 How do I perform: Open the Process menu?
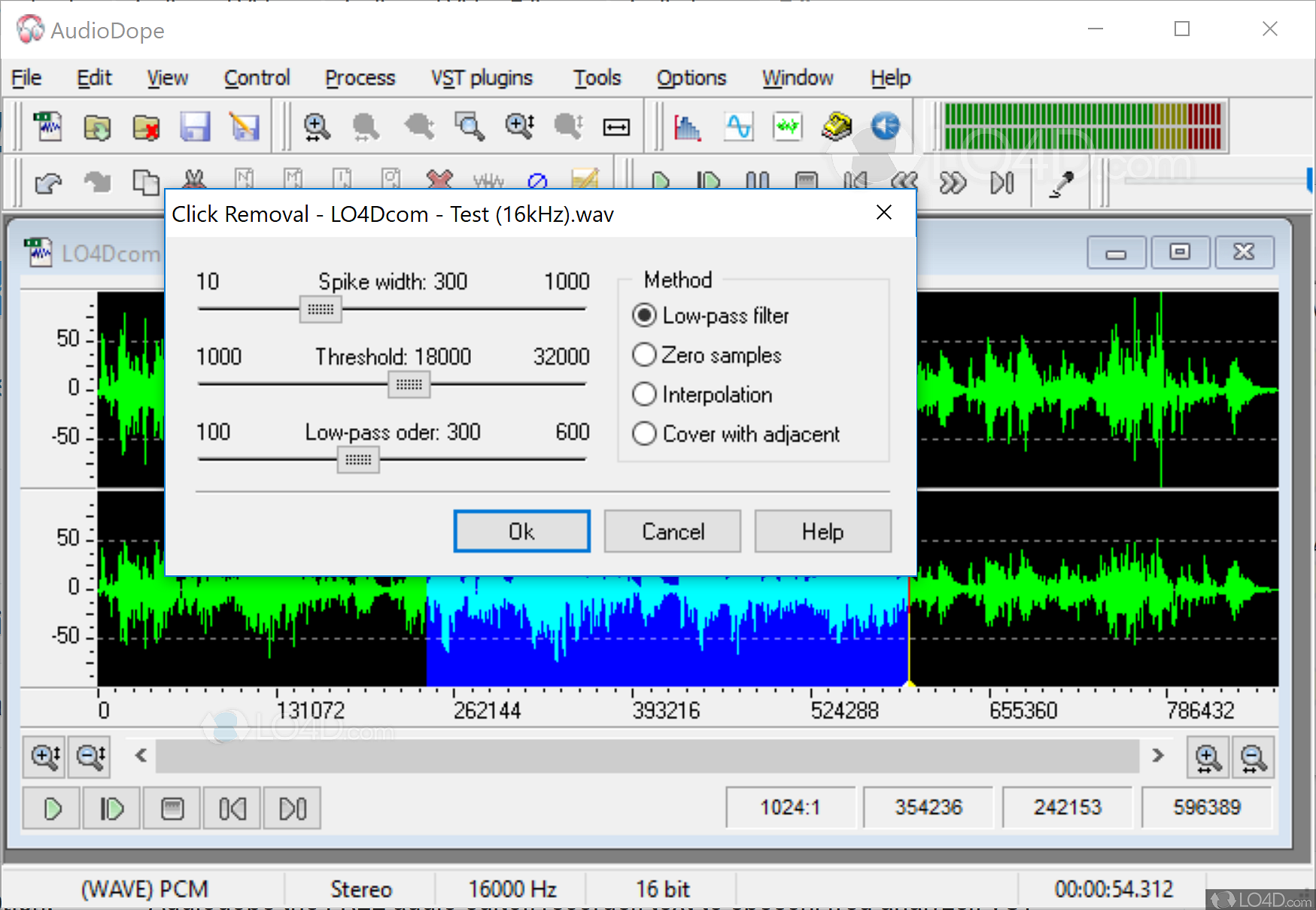pyautogui.click(x=360, y=77)
